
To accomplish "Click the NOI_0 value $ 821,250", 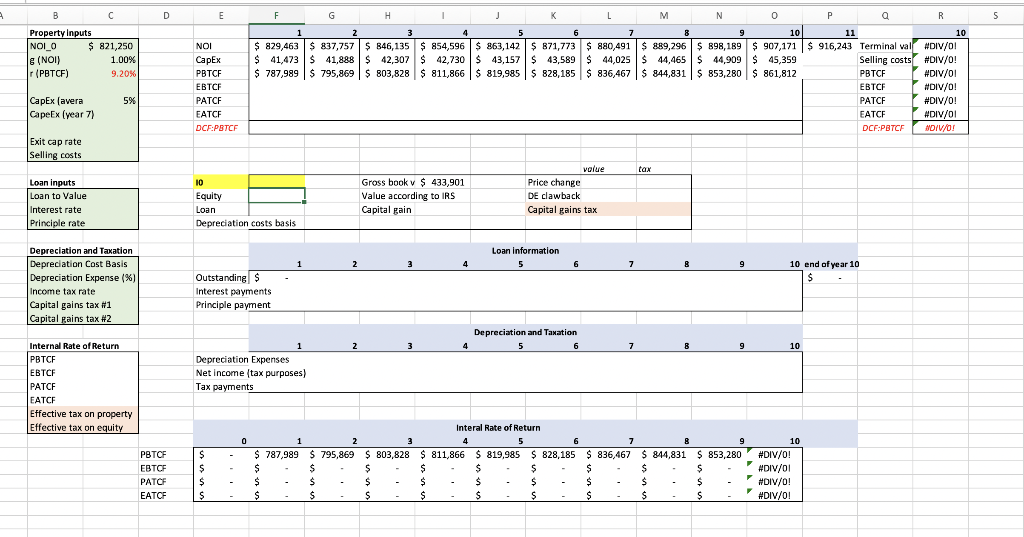I will (x=110, y=46).
